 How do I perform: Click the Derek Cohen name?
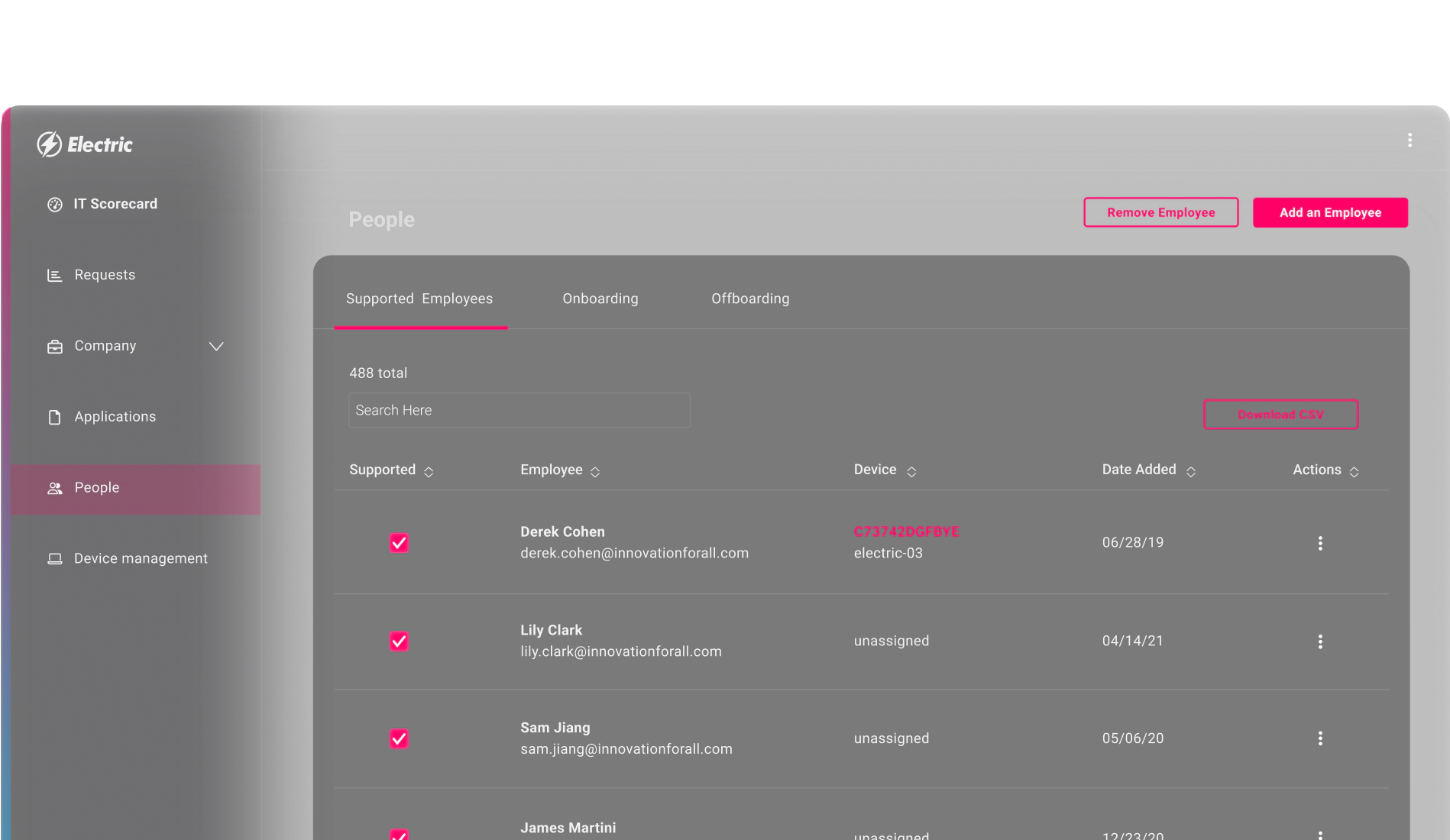pos(562,531)
